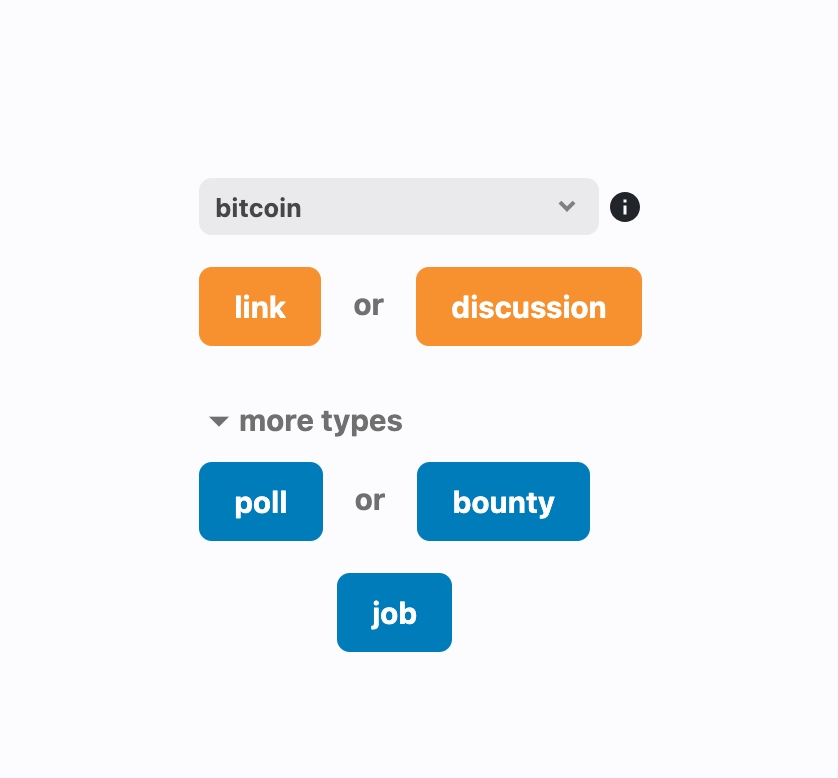Create a link post
Viewport: 838px width, 778px height.
(x=260, y=307)
